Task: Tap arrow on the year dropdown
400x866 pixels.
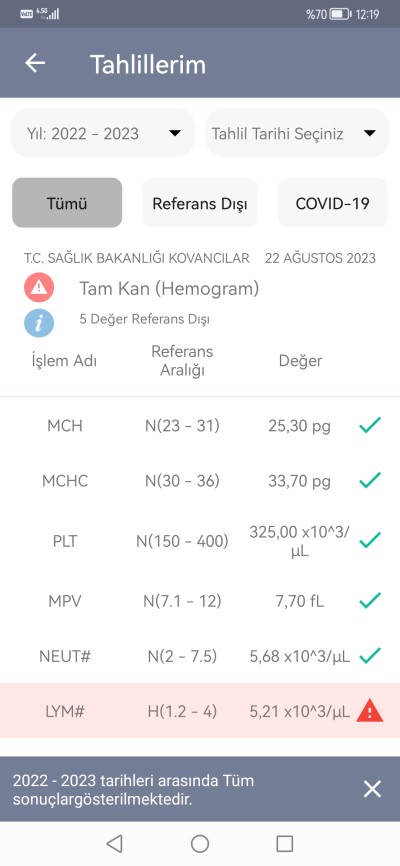Action: [175, 133]
